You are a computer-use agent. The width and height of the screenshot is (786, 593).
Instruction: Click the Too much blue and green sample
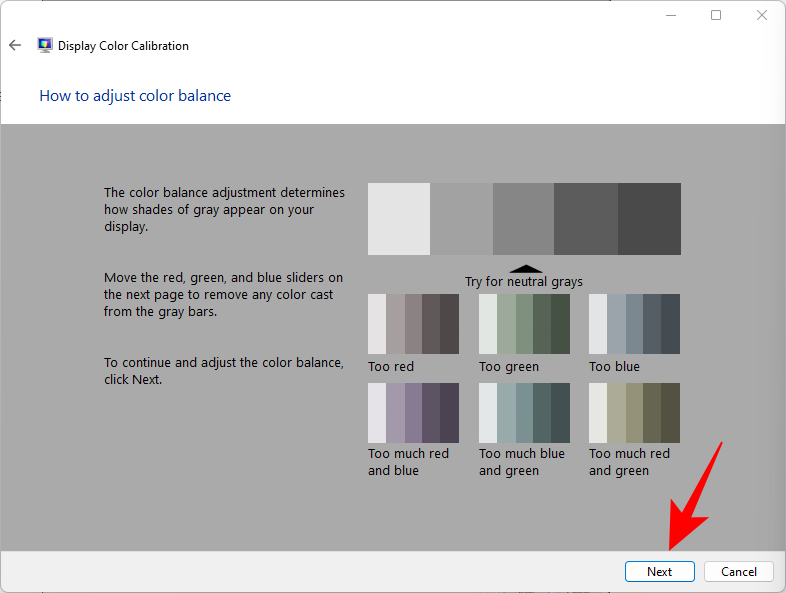coord(524,412)
